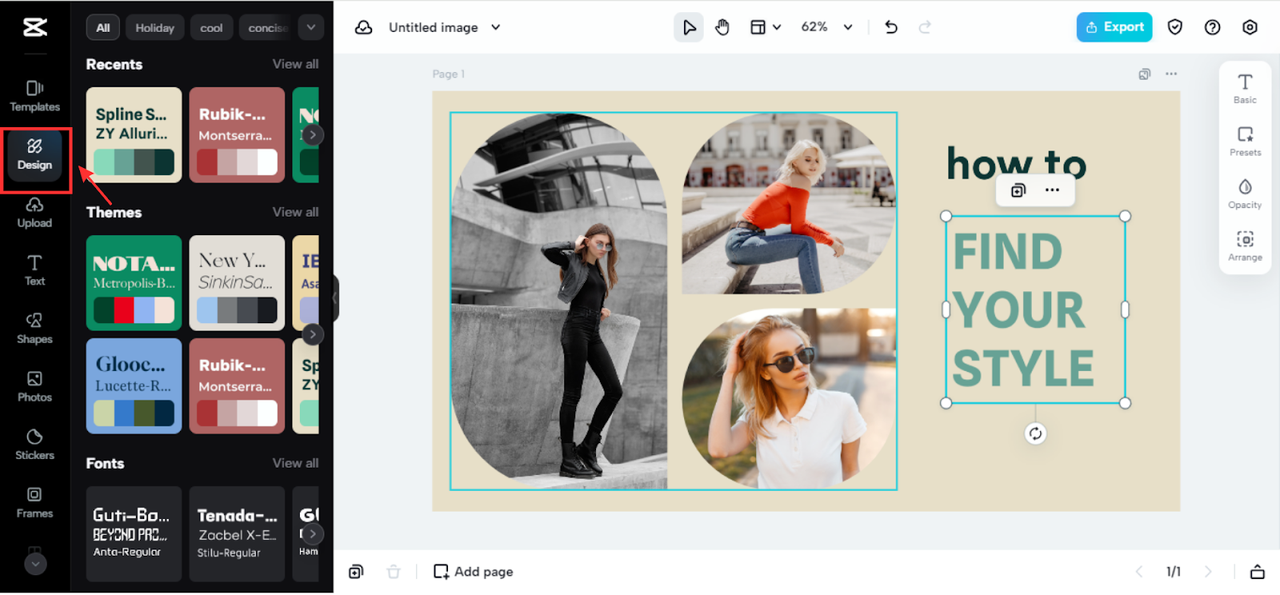Apply the NOTA Metropolis-B theme
The image size is (1280, 595).
coord(134,283)
